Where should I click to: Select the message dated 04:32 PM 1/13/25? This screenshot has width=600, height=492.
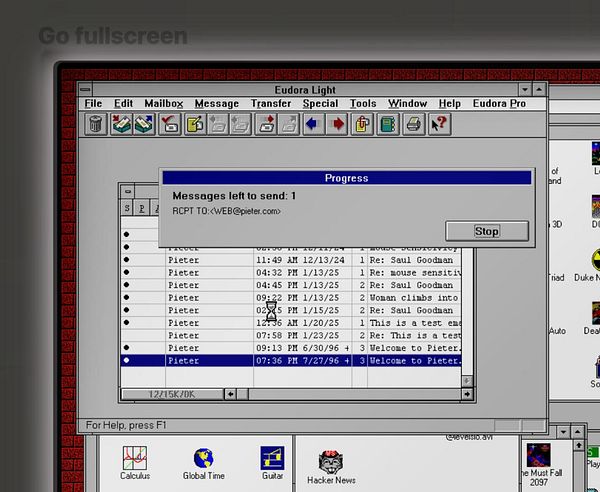click(291, 273)
